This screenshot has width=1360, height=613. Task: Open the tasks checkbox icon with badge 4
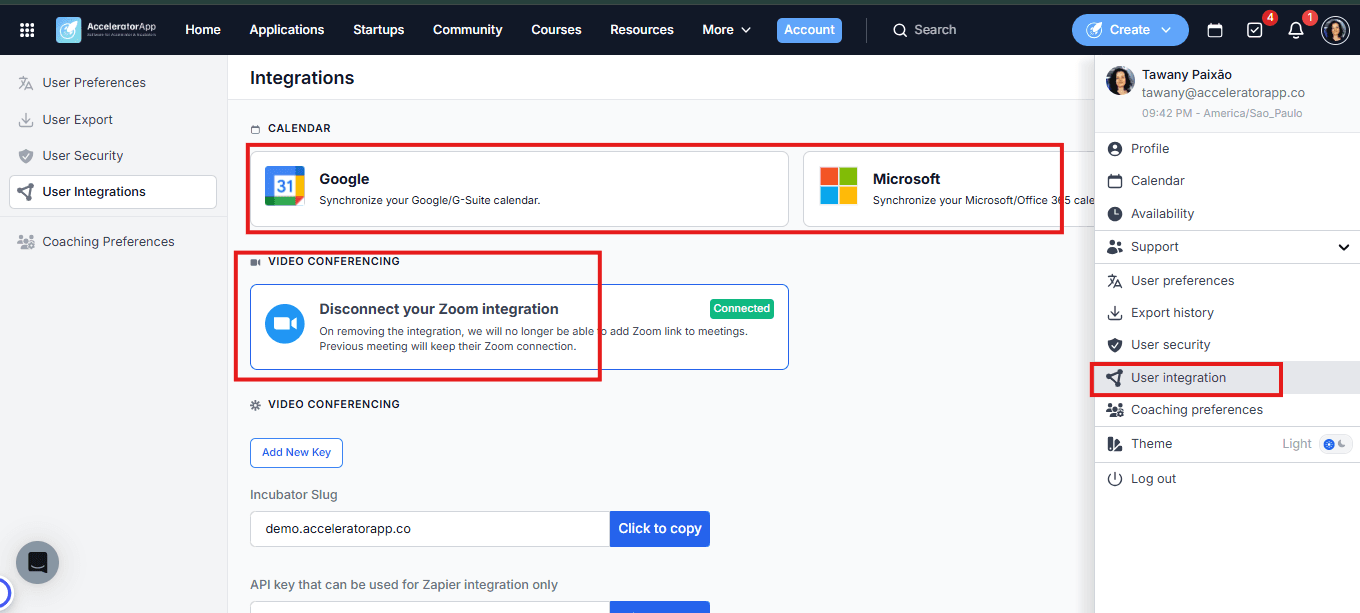click(1255, 30)
